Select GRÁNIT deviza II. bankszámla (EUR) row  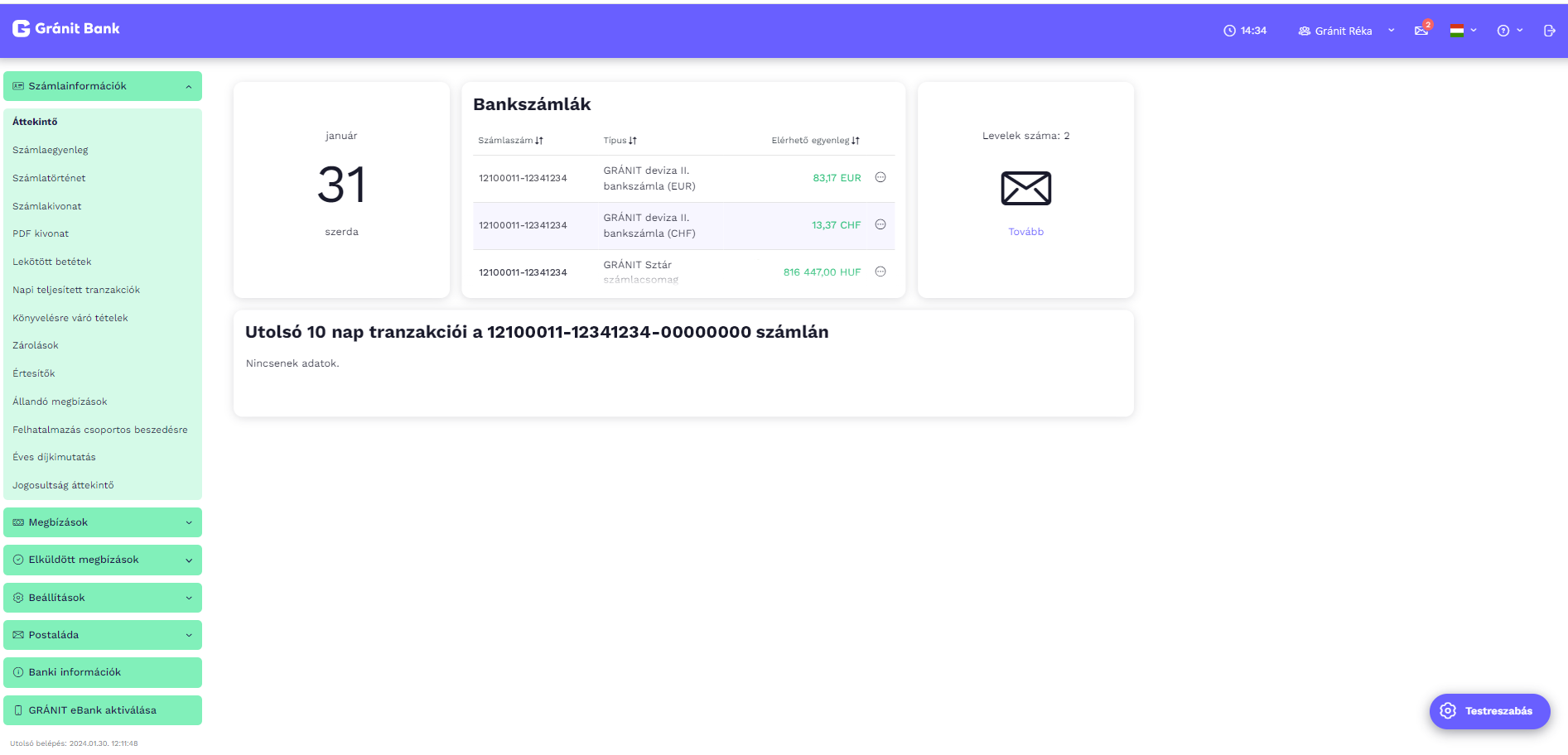683,179
